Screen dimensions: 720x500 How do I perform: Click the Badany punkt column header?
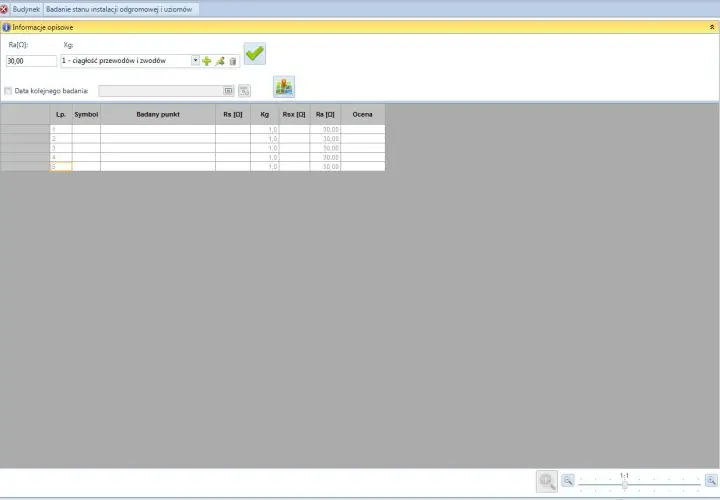click(158, 114)
